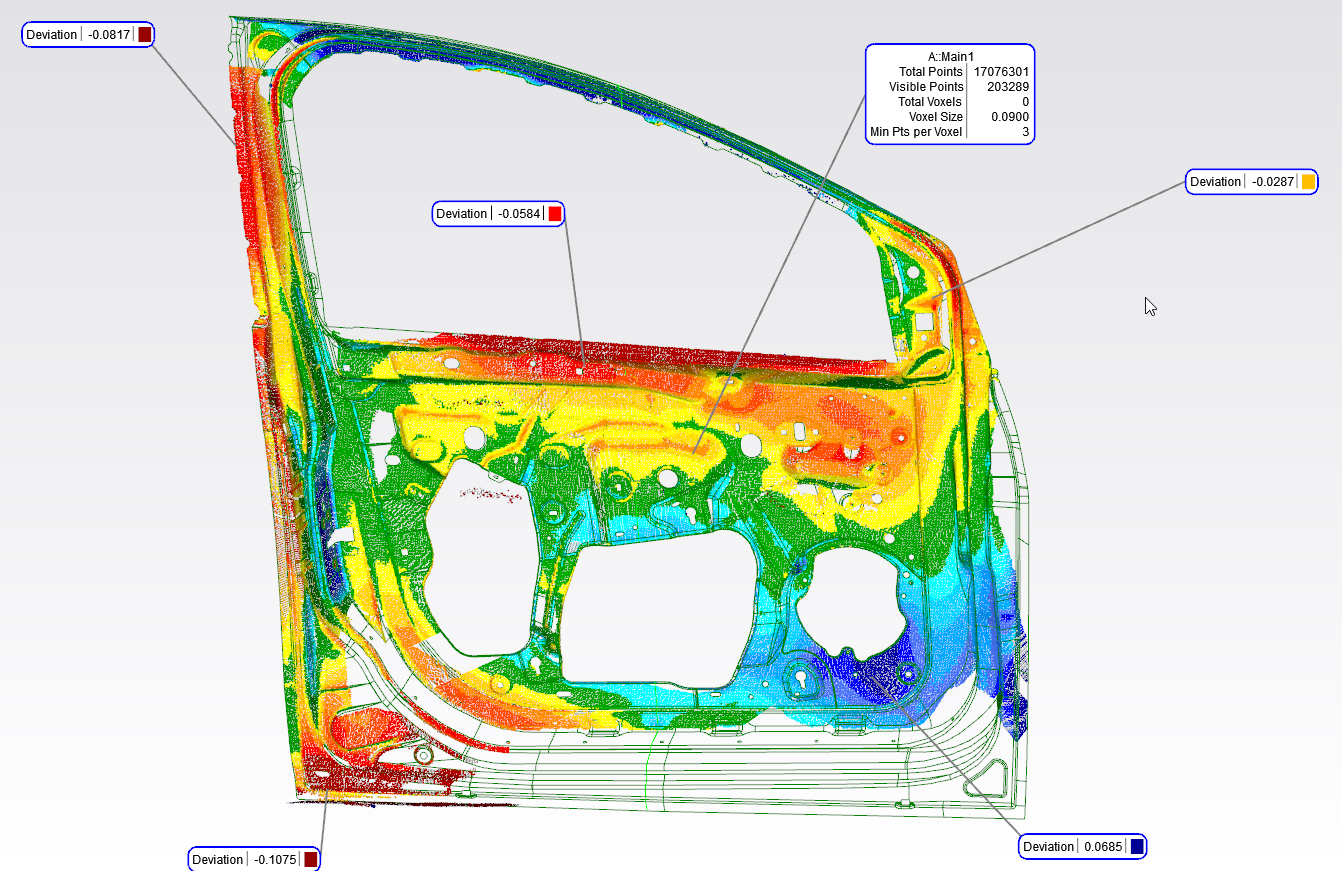This screenshot has width=1342, height=871.
Task: Click the dark red swatch in the -0.0817 callout
Action: [x=146, y=33]
